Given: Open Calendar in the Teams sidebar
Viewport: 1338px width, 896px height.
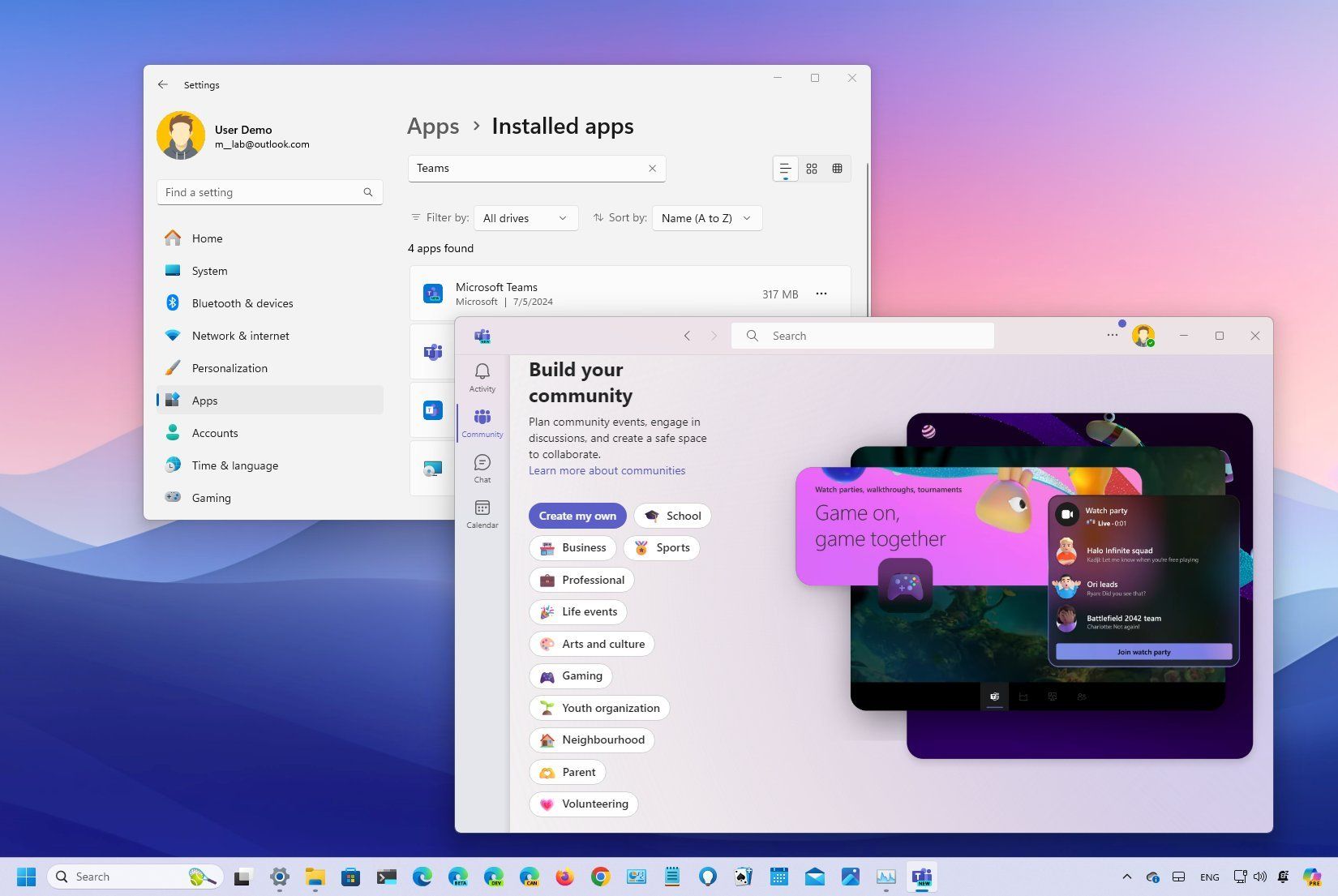Looking at the screenshot, I should (x=482, y=513).
